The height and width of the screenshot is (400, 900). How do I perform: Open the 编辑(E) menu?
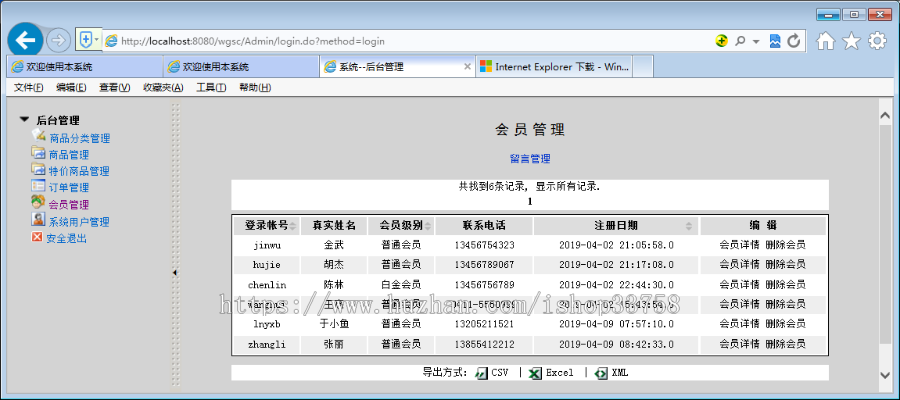[71, 87]
